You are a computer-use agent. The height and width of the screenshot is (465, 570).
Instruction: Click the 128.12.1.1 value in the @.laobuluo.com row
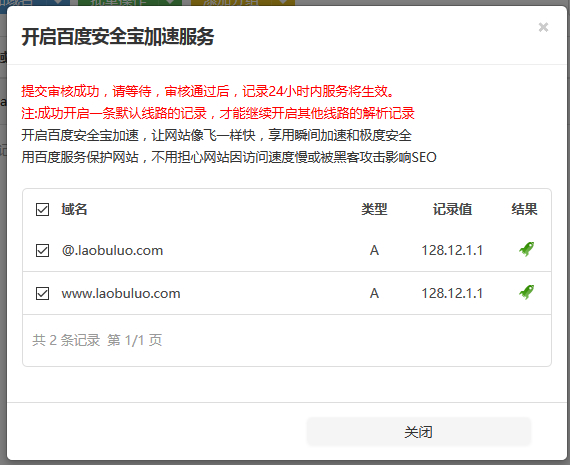452,250
